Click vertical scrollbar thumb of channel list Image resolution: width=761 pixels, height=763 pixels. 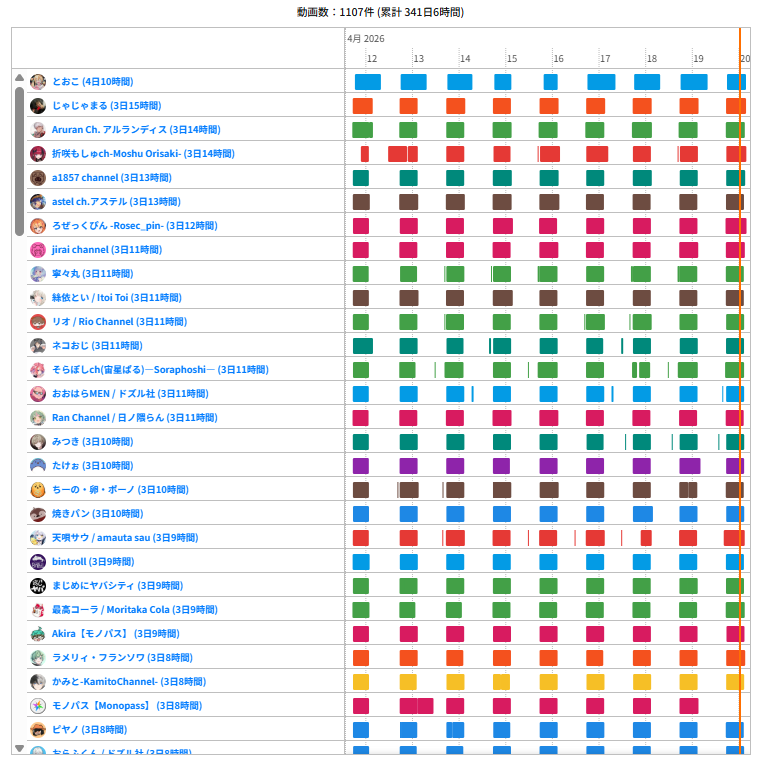pos(19,162)
